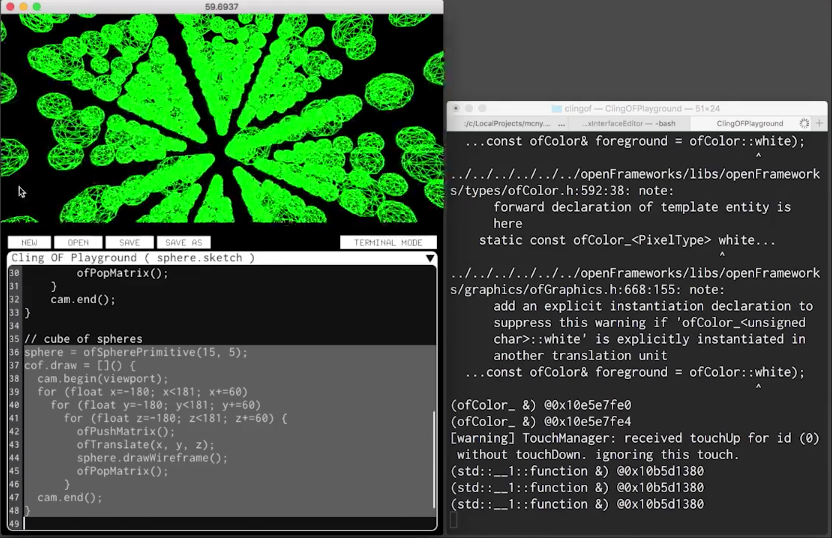This screenshot has width=832, height=538.
Task: Select the xInterfaceEditor bash terminal tab
Action: tap(629, 124)
